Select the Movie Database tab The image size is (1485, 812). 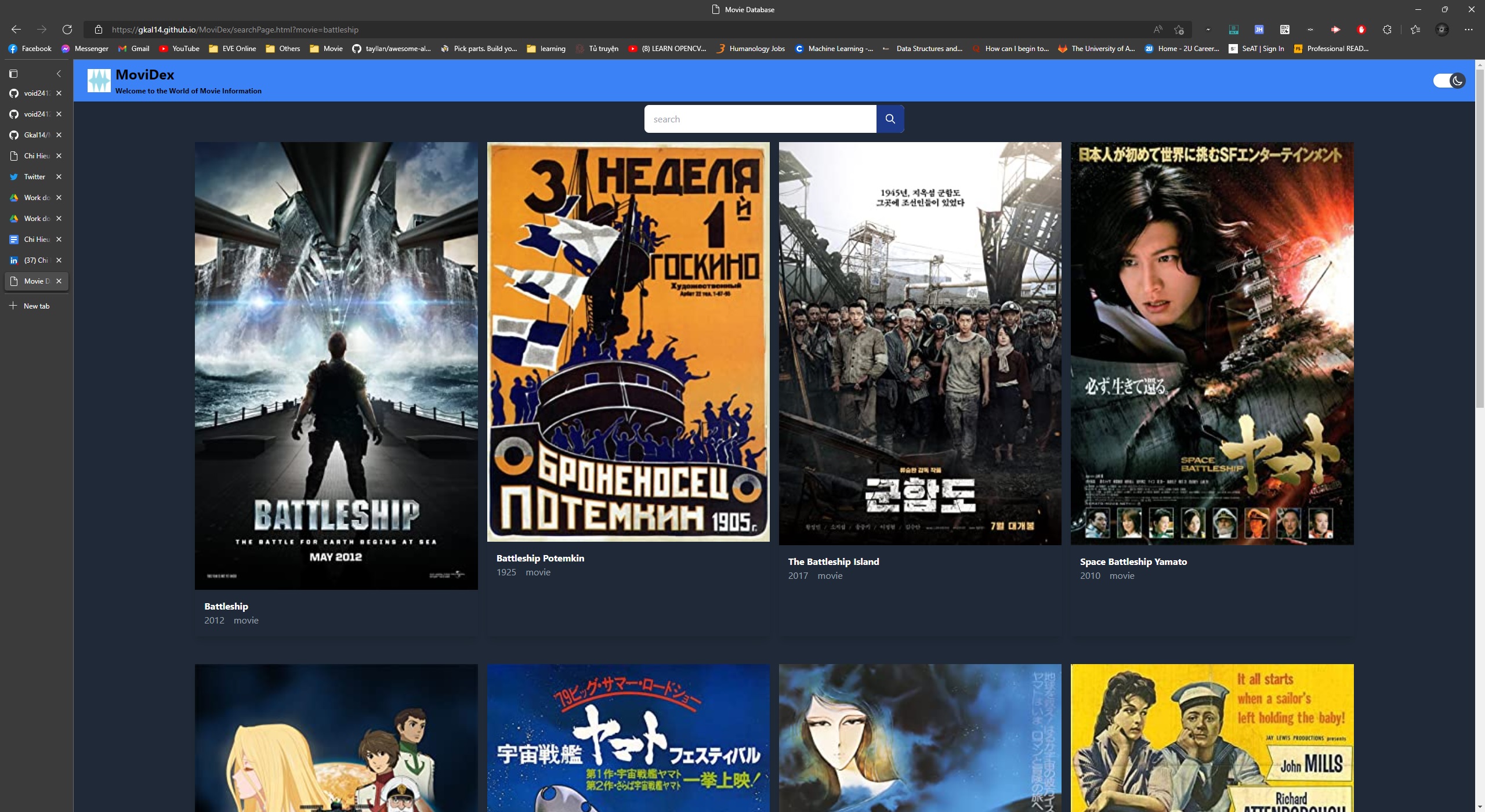point(36,281)
